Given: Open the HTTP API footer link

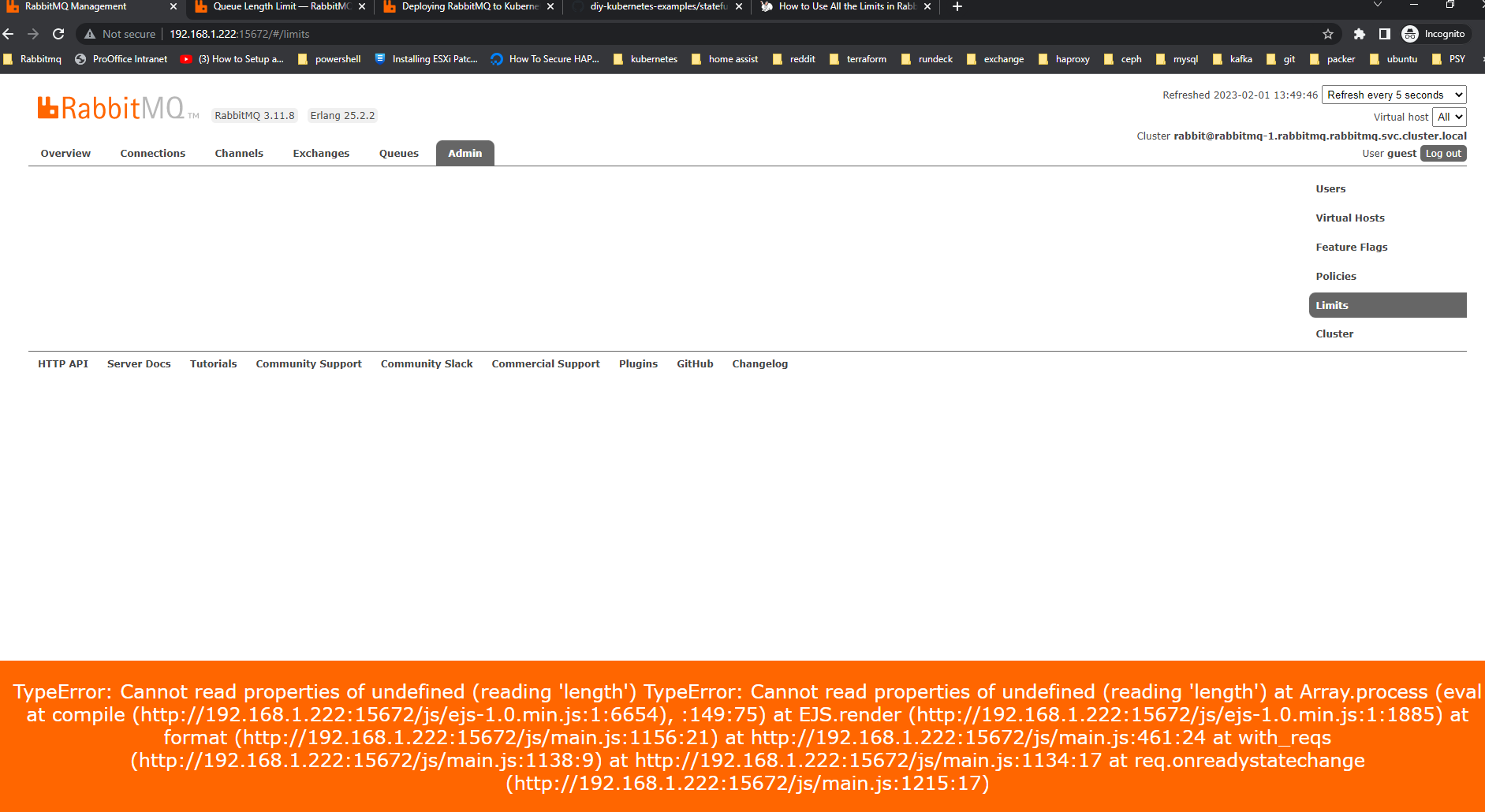Looking at the screenshot, I should [63, 363].
